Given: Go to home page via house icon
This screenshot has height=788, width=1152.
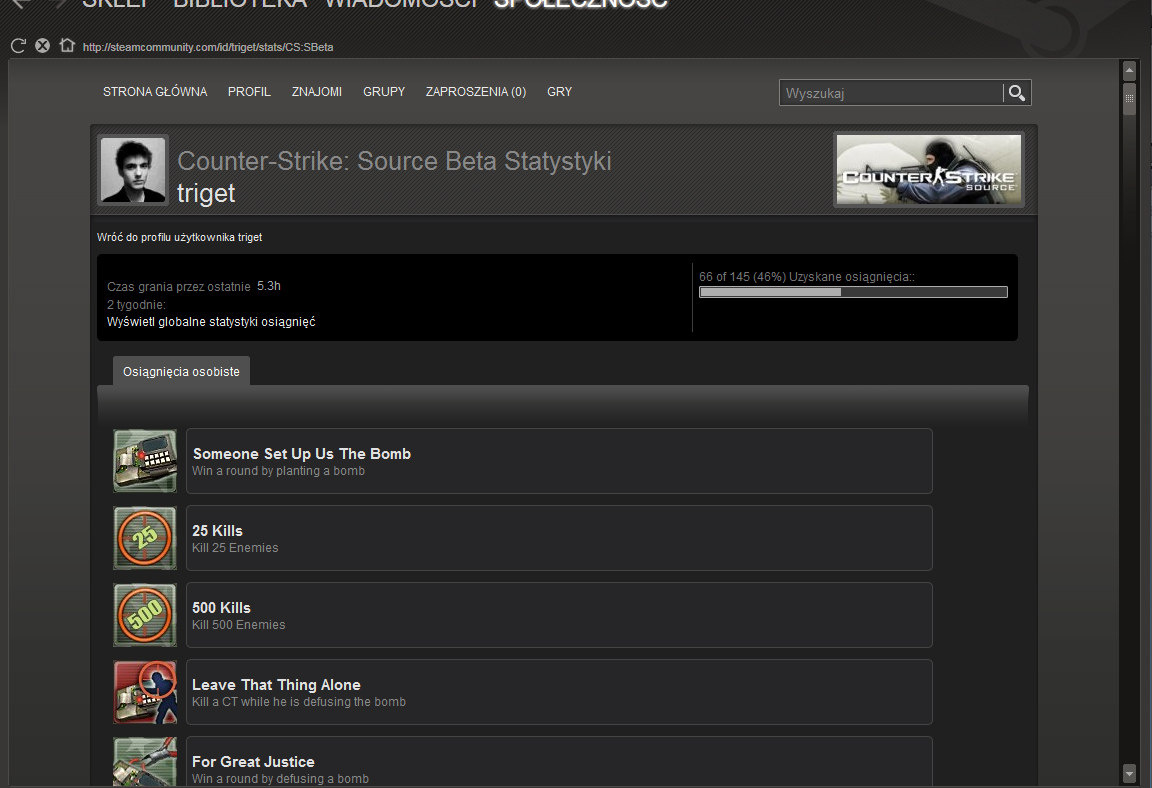Looking at the screenshot, I should 67,45.
